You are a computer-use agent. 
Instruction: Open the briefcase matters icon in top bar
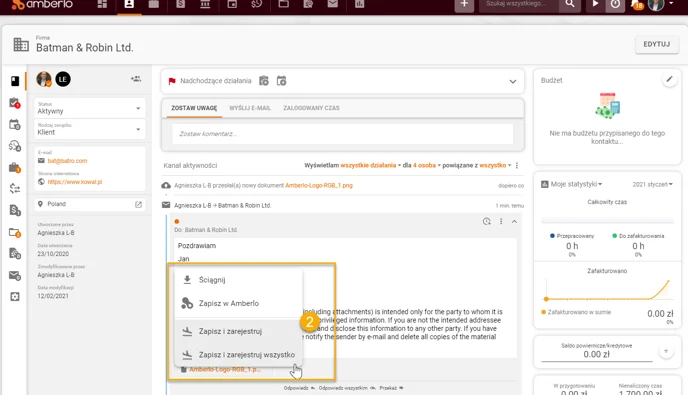pos(154,4)
